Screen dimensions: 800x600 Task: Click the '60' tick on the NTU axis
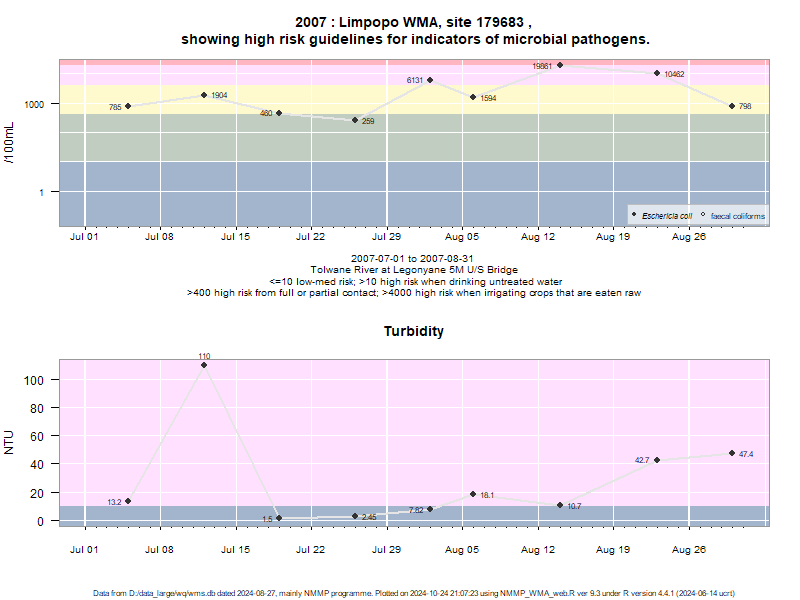point(37,437)
